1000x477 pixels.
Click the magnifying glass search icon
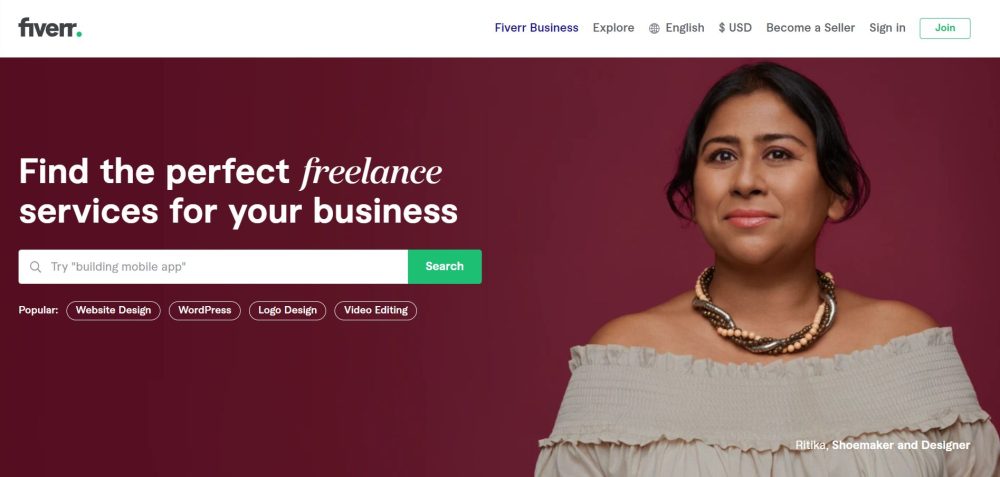tap(36, 267)
